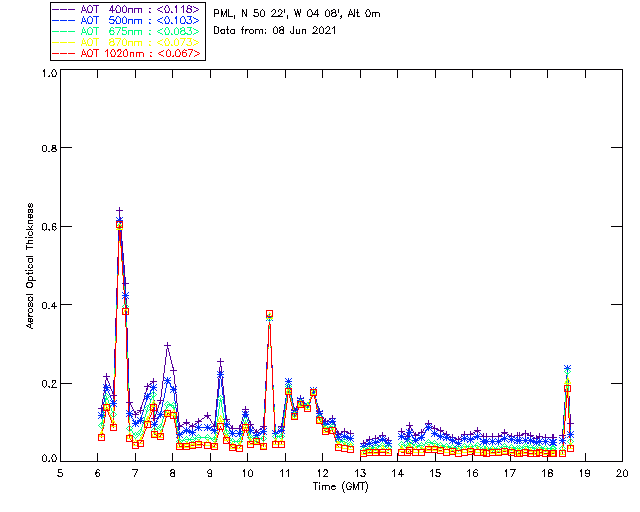Click the 'Data from: 08 Jun 2021' text
This screenshot has height=512, width=640.
click(x=274, y=31)
